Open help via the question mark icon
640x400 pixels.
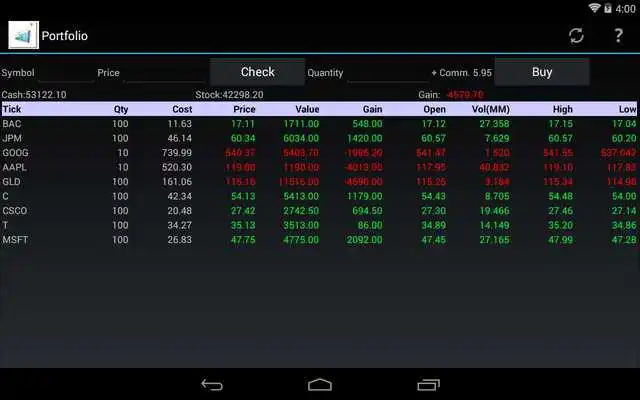coord(618,36)
